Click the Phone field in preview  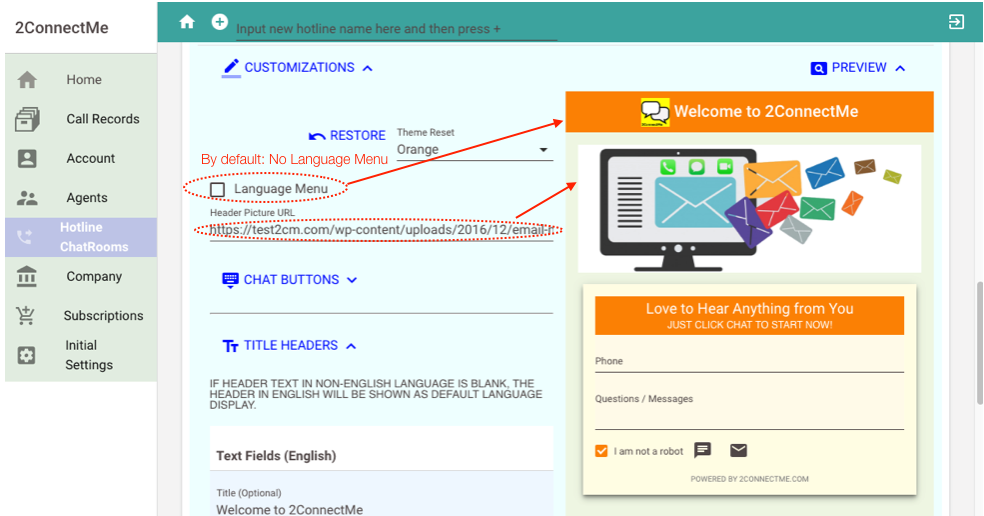click(x=749, y=362)
